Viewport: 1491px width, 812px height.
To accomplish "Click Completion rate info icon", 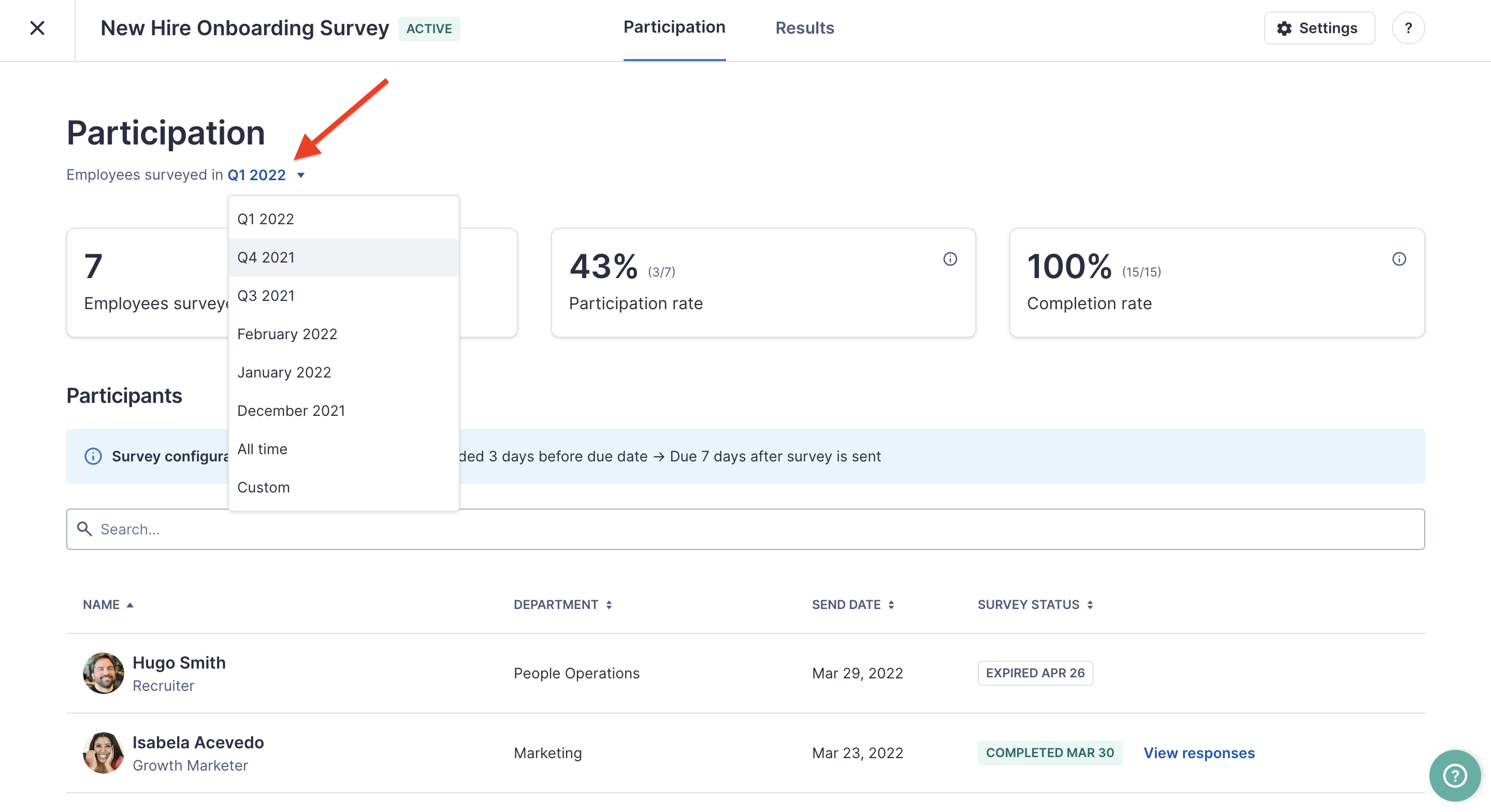I will pyautogui.click(x=1398, y=259).
